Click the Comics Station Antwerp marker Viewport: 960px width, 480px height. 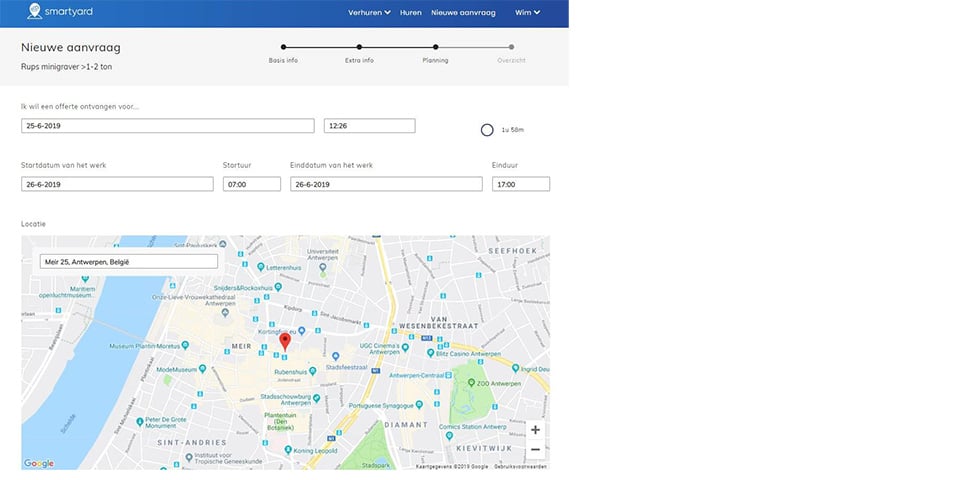click(x=449, y=436)
